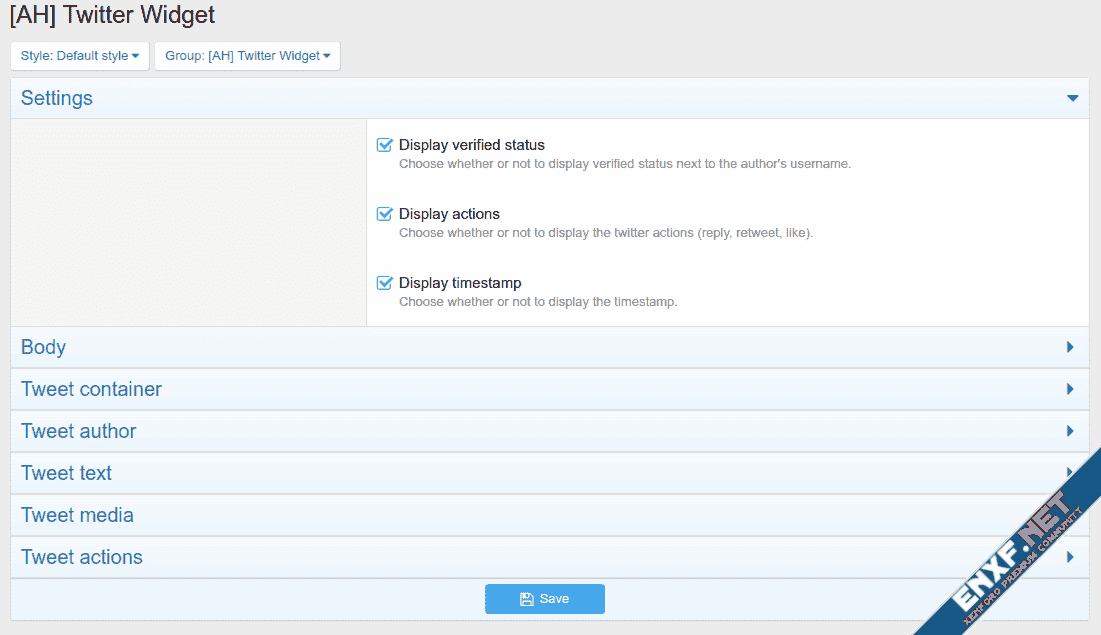Click the Tweet container heading text
The image size is (1101, 635).
[91, 389]
